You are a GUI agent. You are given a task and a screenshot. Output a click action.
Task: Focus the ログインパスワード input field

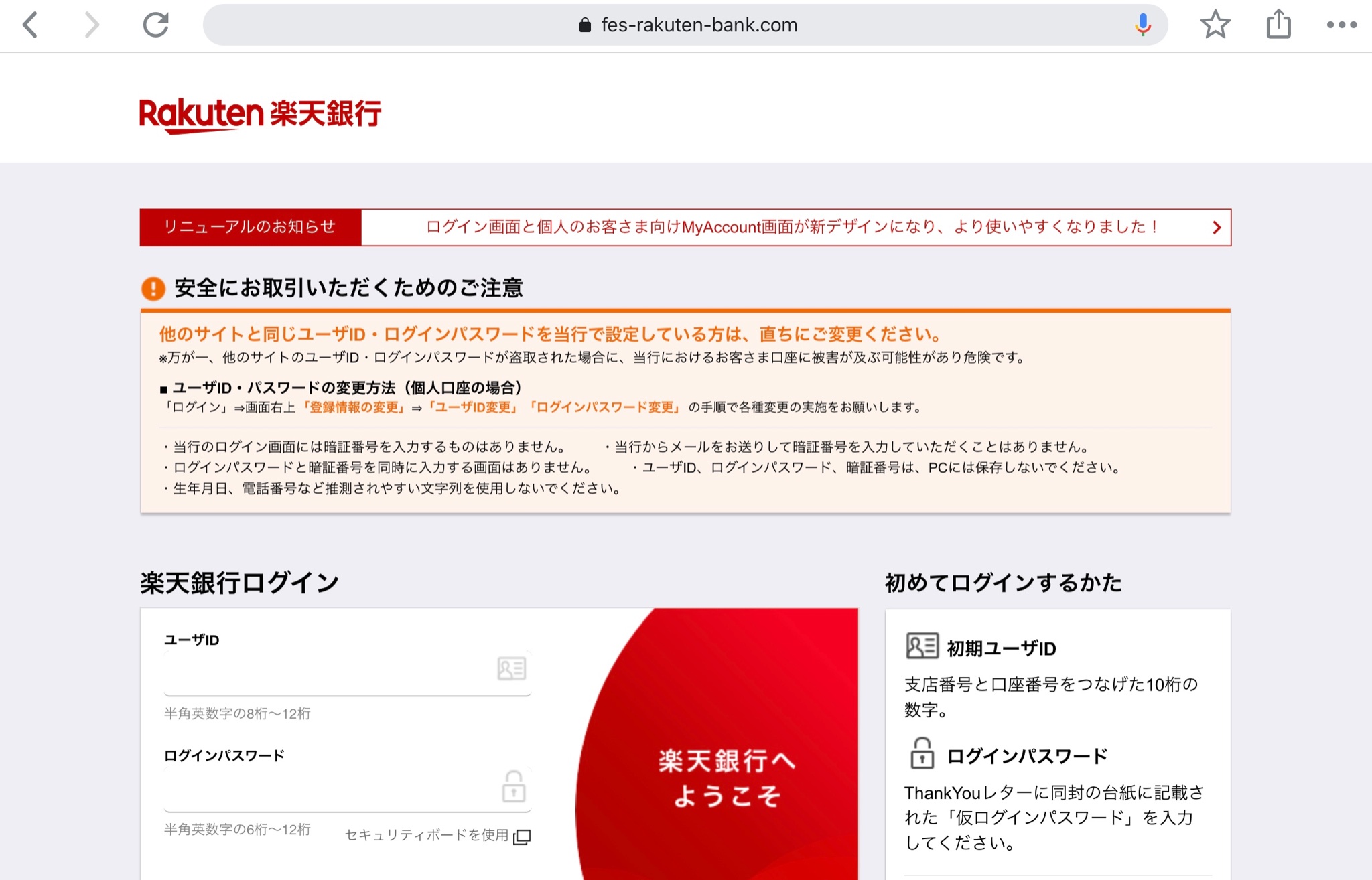click(348, 789)
